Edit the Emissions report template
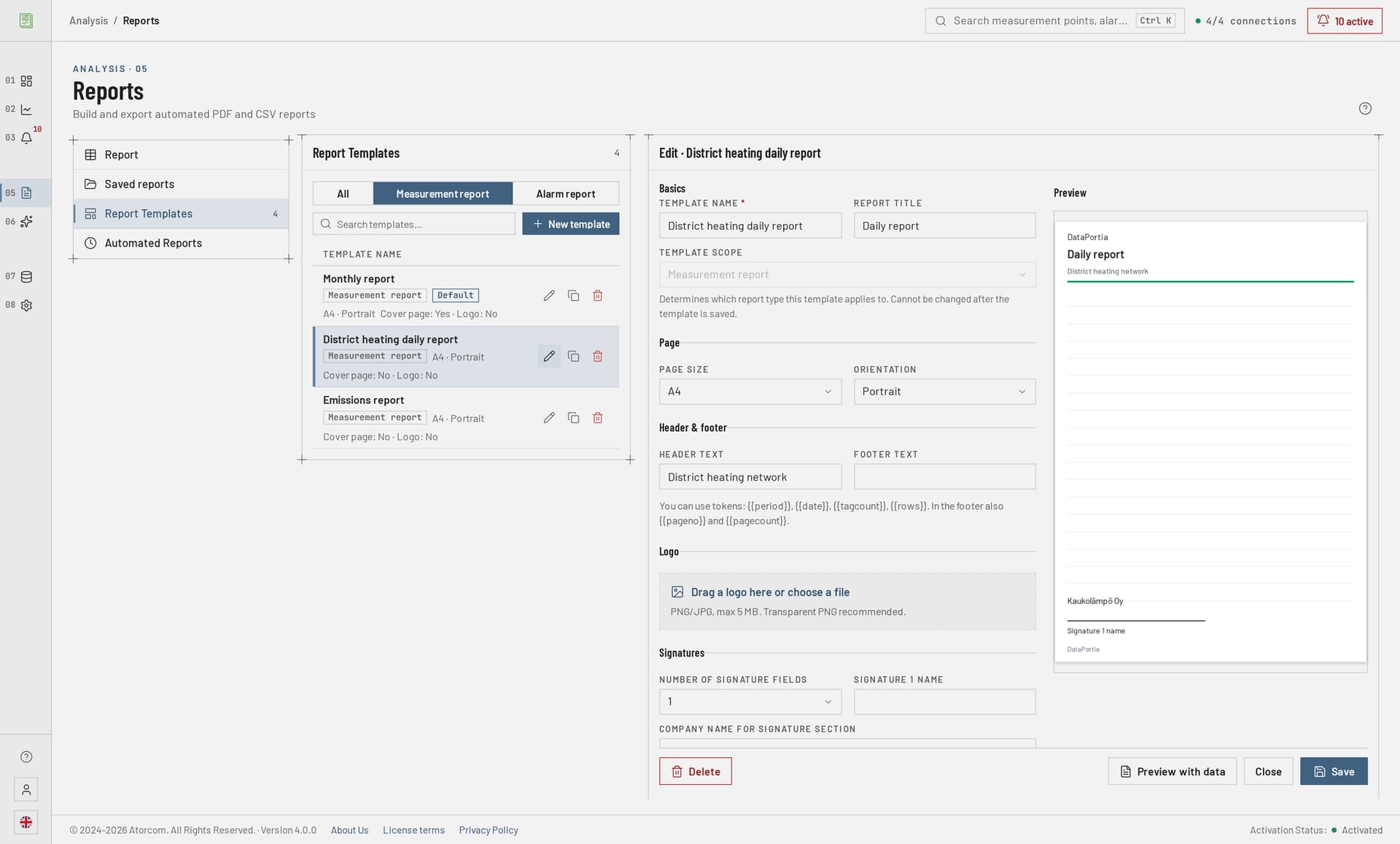The height and width of the screenshot is (844, 1400). point(549,418)
